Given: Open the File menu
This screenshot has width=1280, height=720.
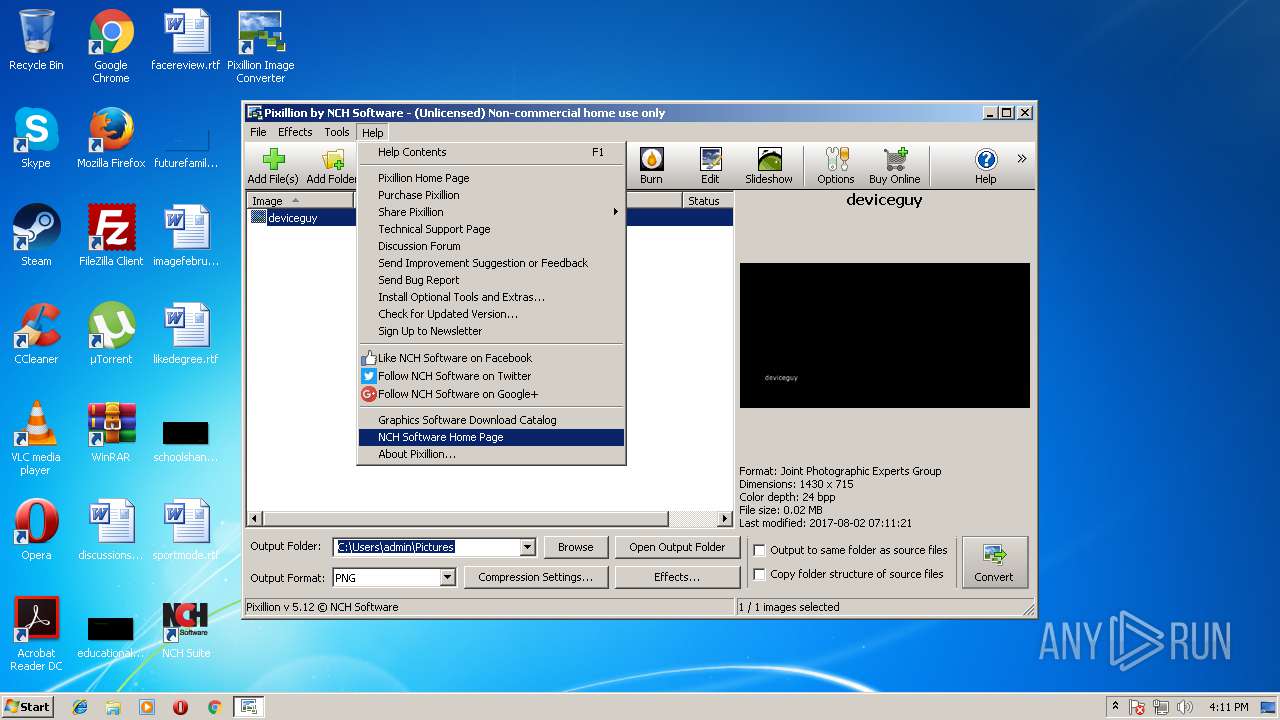Looking at the screenshot, I should (258, 132).
